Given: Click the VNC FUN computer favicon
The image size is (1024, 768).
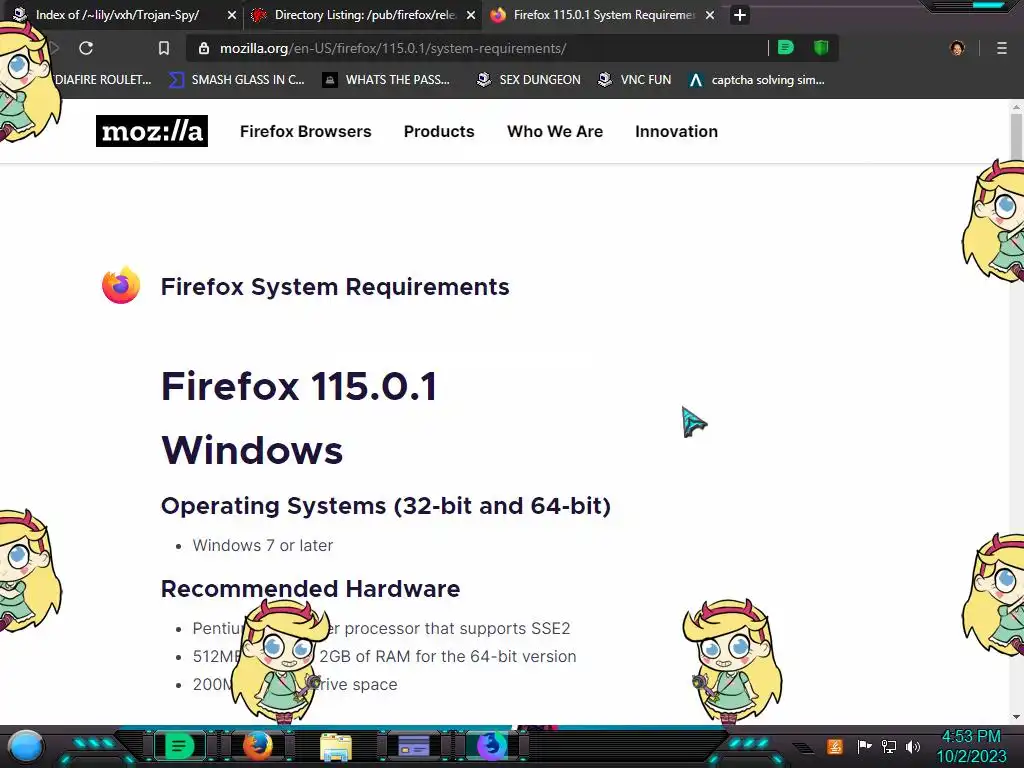Looking at the screenshot, I should (x=605, y=80).
